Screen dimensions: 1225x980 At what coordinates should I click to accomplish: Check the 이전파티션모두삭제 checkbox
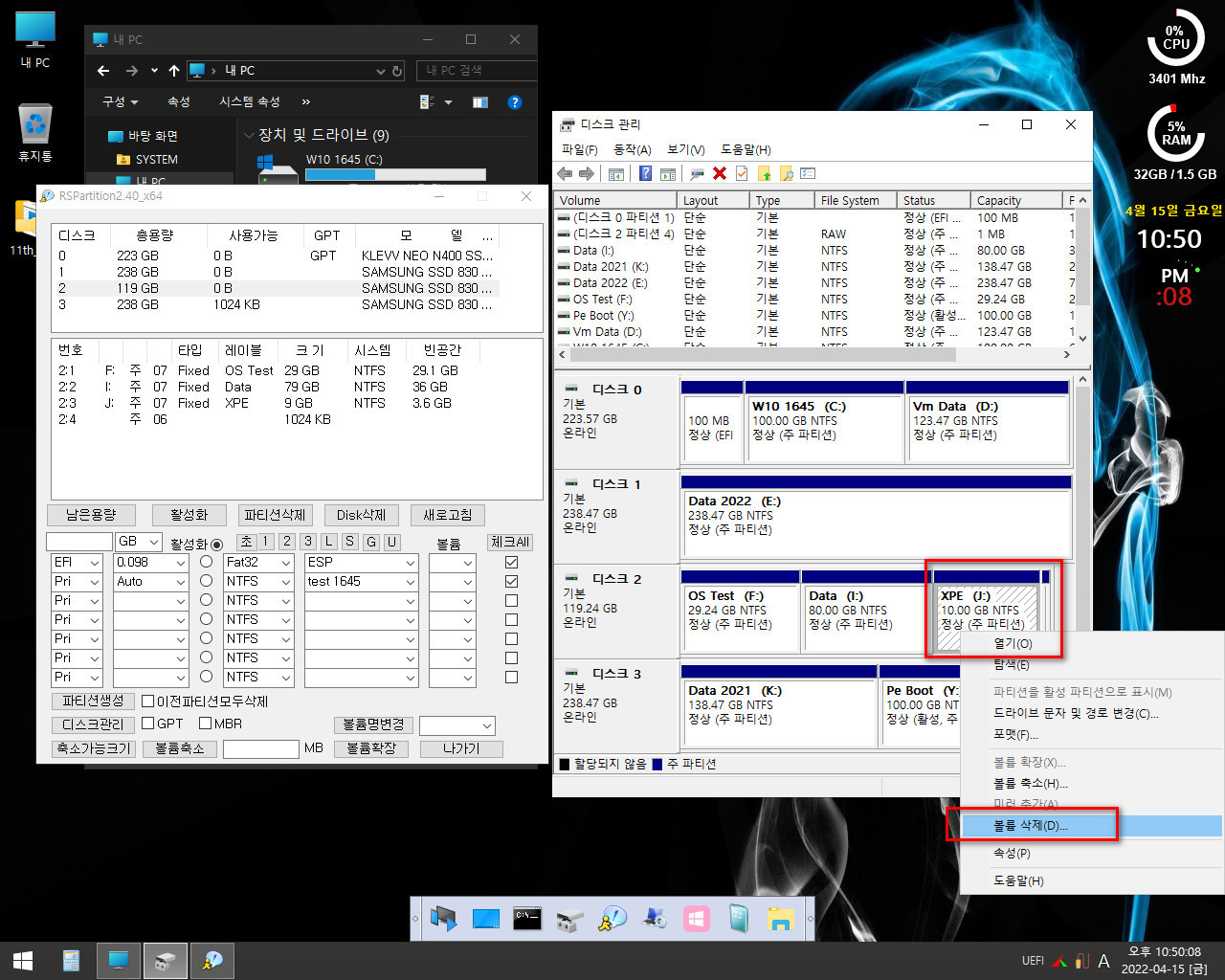pos(148,701)
